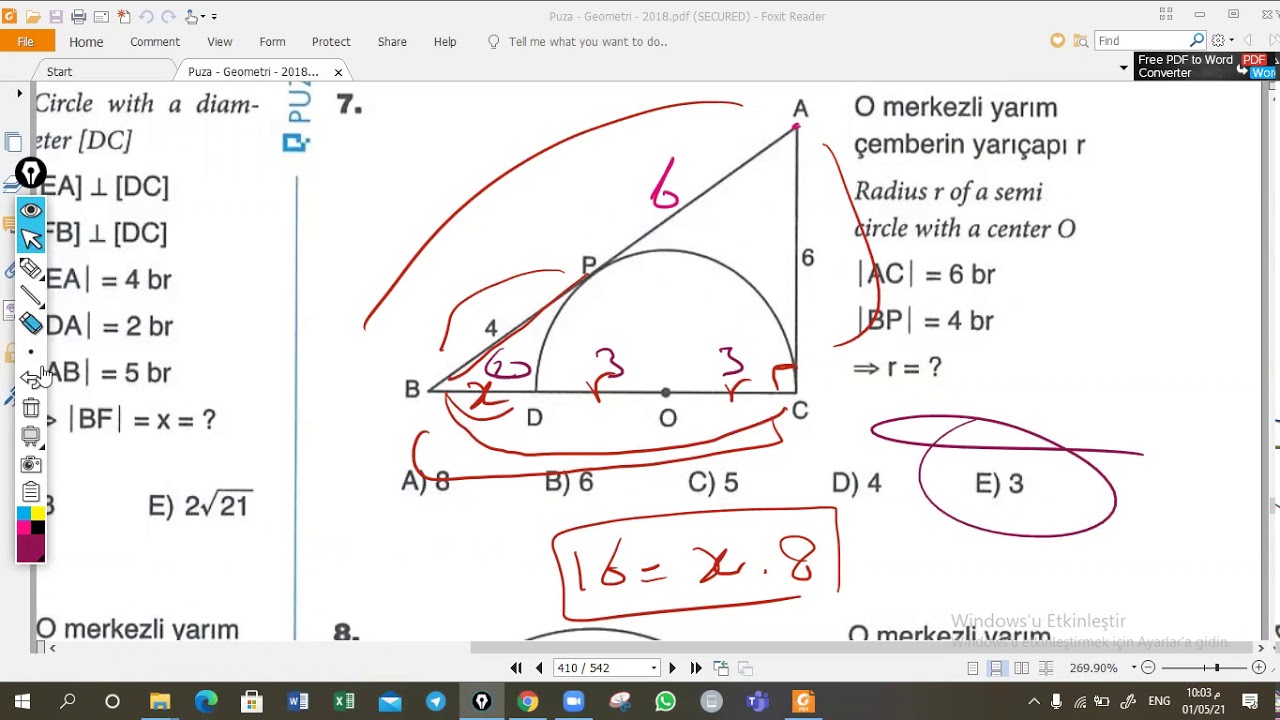
Task: Open Google Chrome from the taskbar
Action: click(527, 702)
